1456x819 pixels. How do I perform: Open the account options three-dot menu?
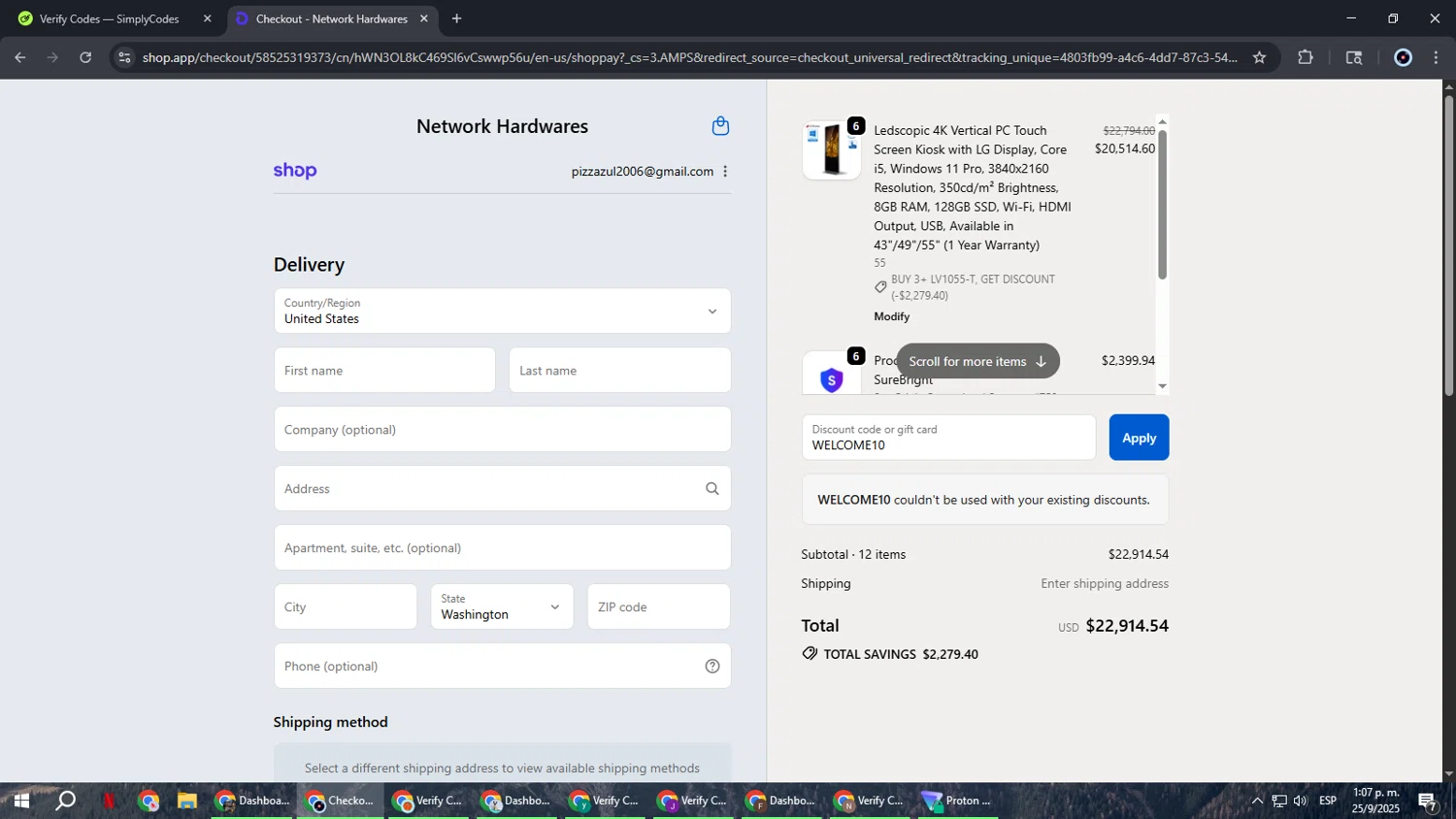point(725,172)
